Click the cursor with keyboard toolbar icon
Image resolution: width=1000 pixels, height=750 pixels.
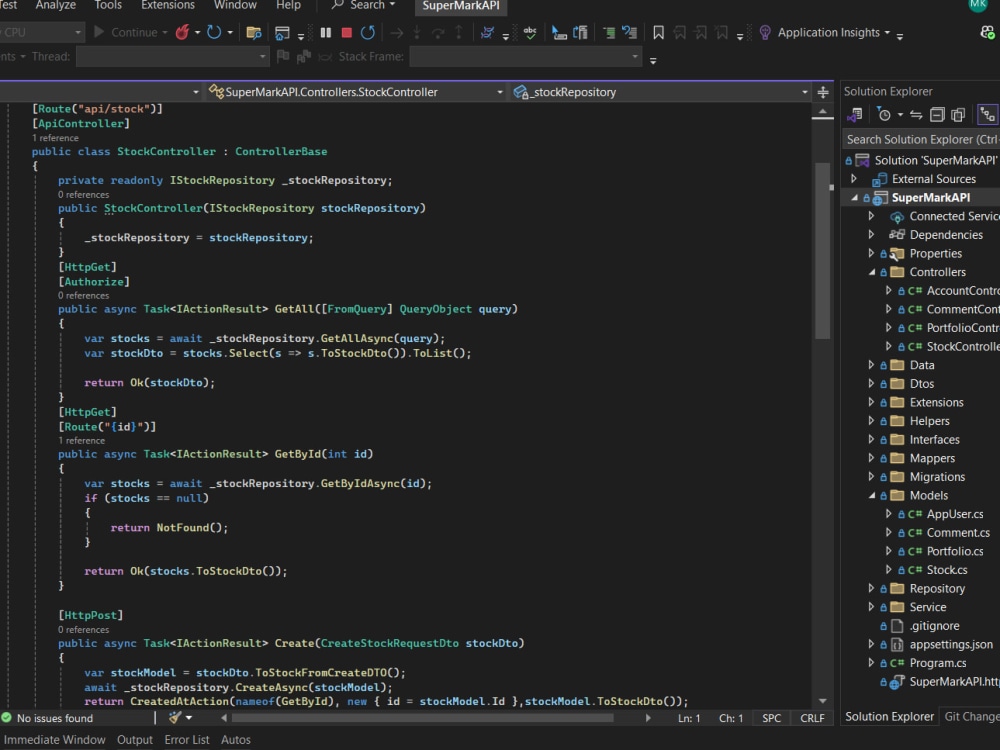point(559,33)
